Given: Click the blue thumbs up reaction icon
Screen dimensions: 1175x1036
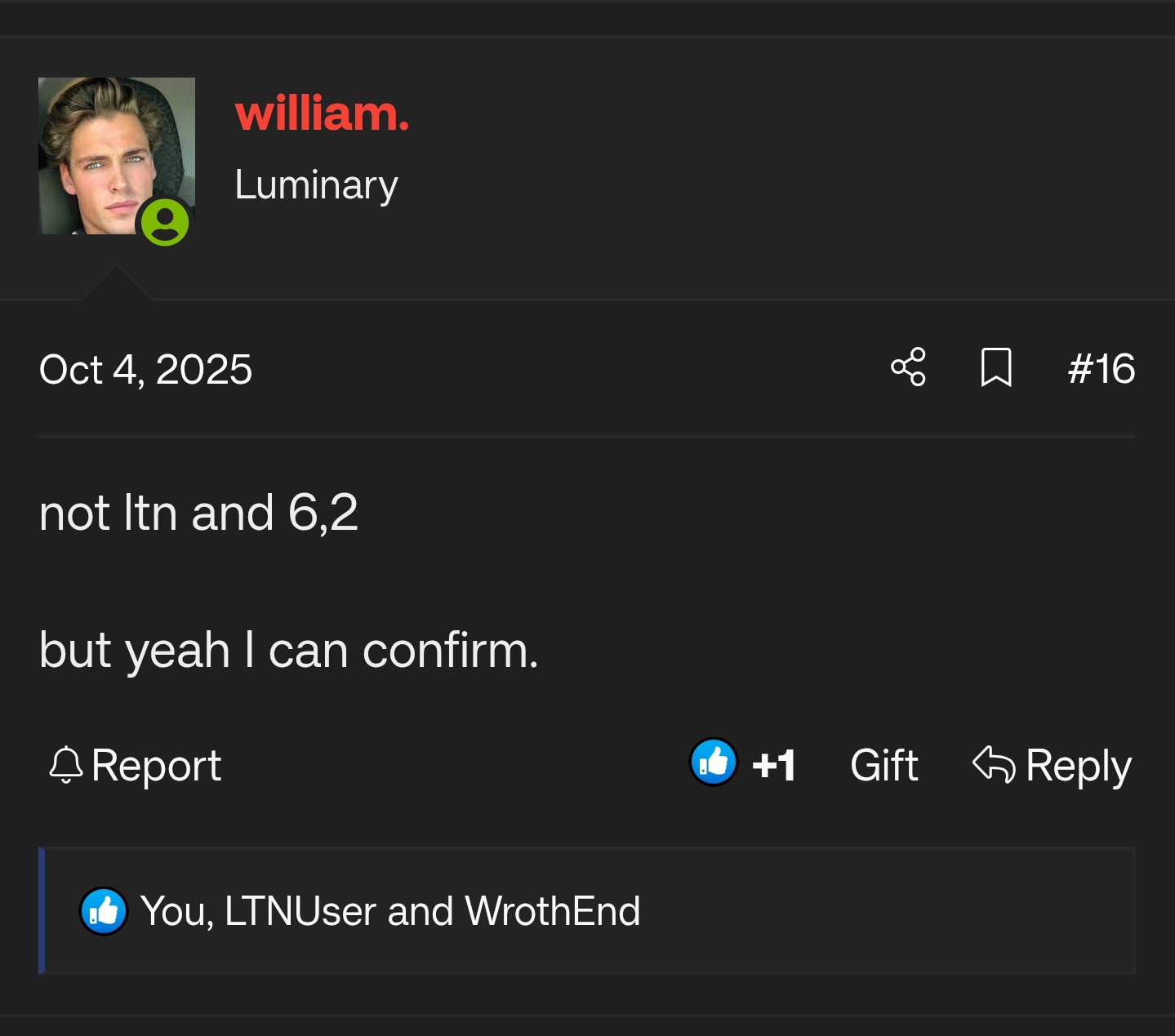Looking at the screenshot, I should [x=714, y=764].
